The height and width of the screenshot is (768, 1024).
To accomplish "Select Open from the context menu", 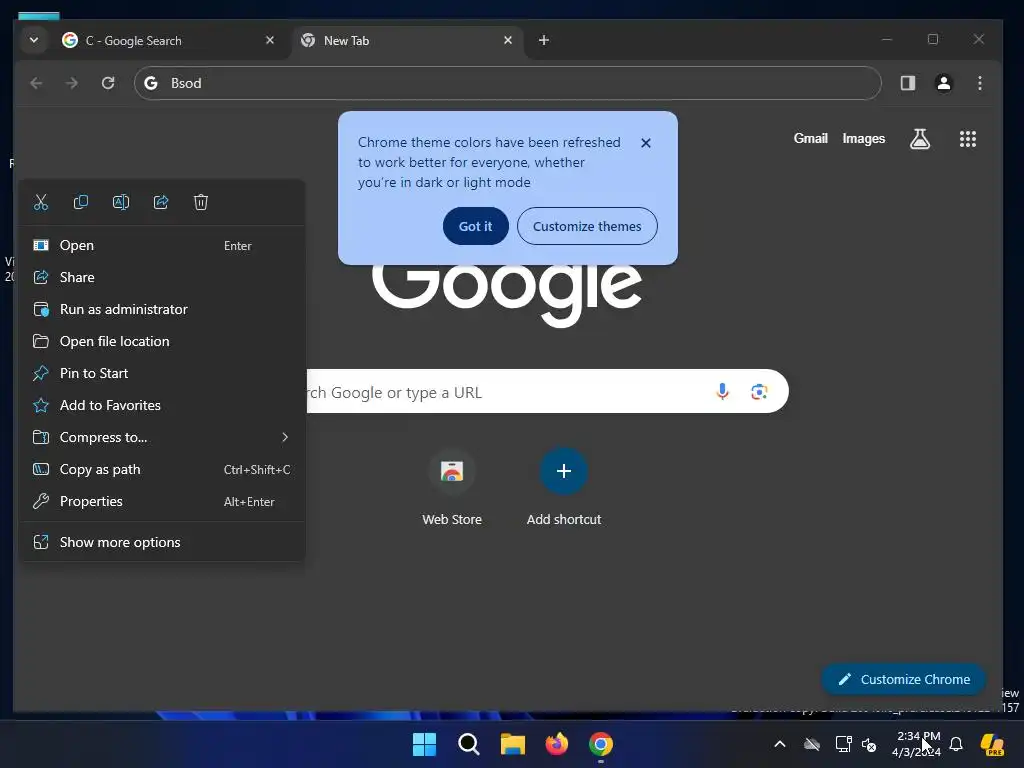I will point(163,246).
